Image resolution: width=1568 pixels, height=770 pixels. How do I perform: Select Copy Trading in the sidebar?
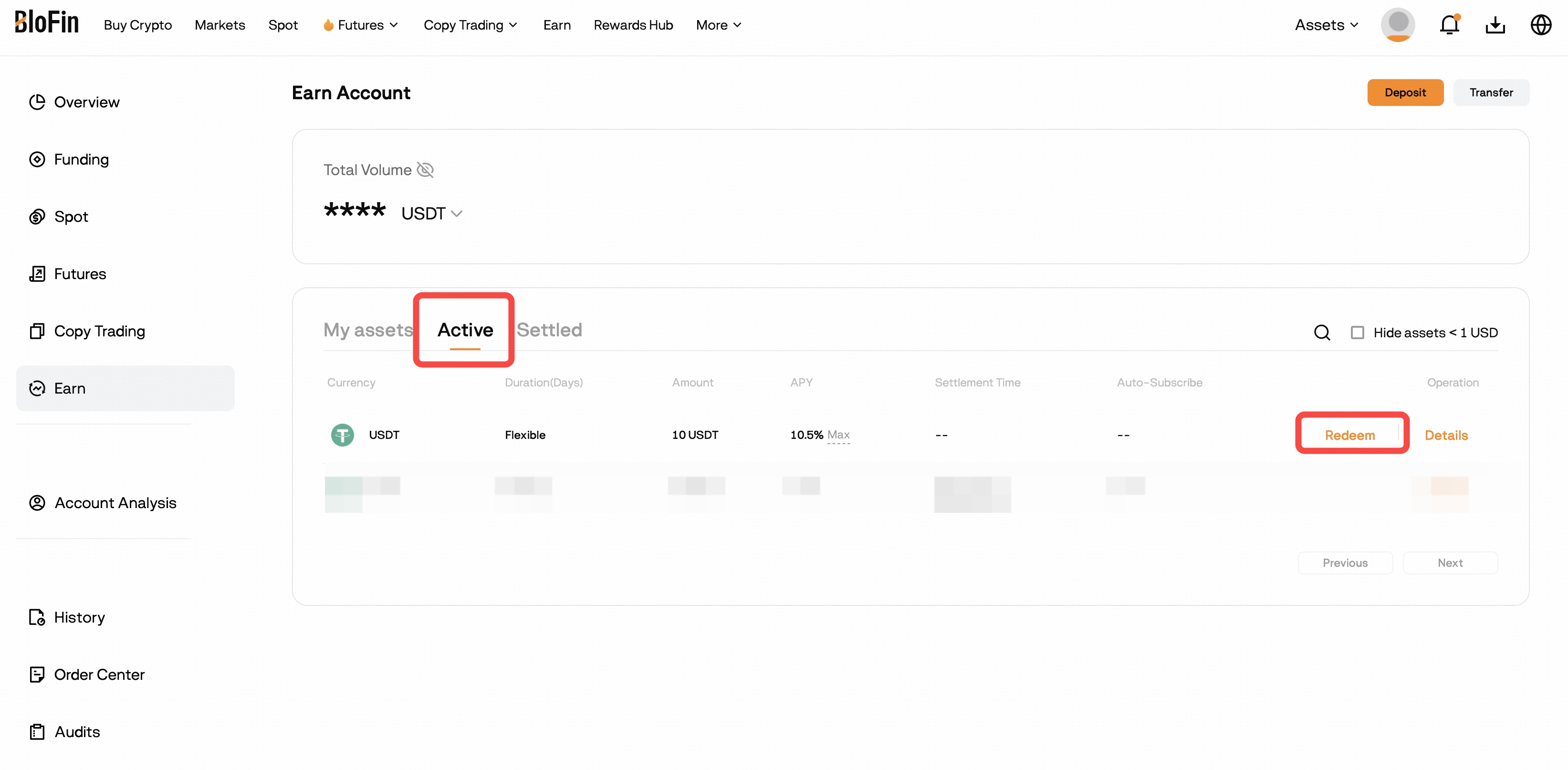(99, 331)
